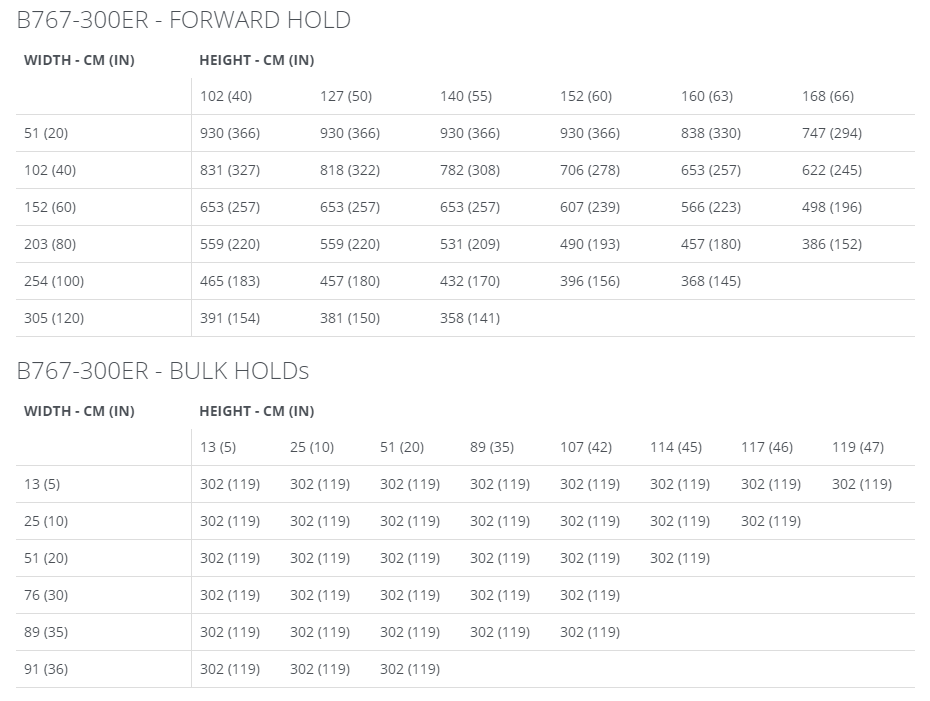Click the 622 (245) cell

tap(832, 170)
